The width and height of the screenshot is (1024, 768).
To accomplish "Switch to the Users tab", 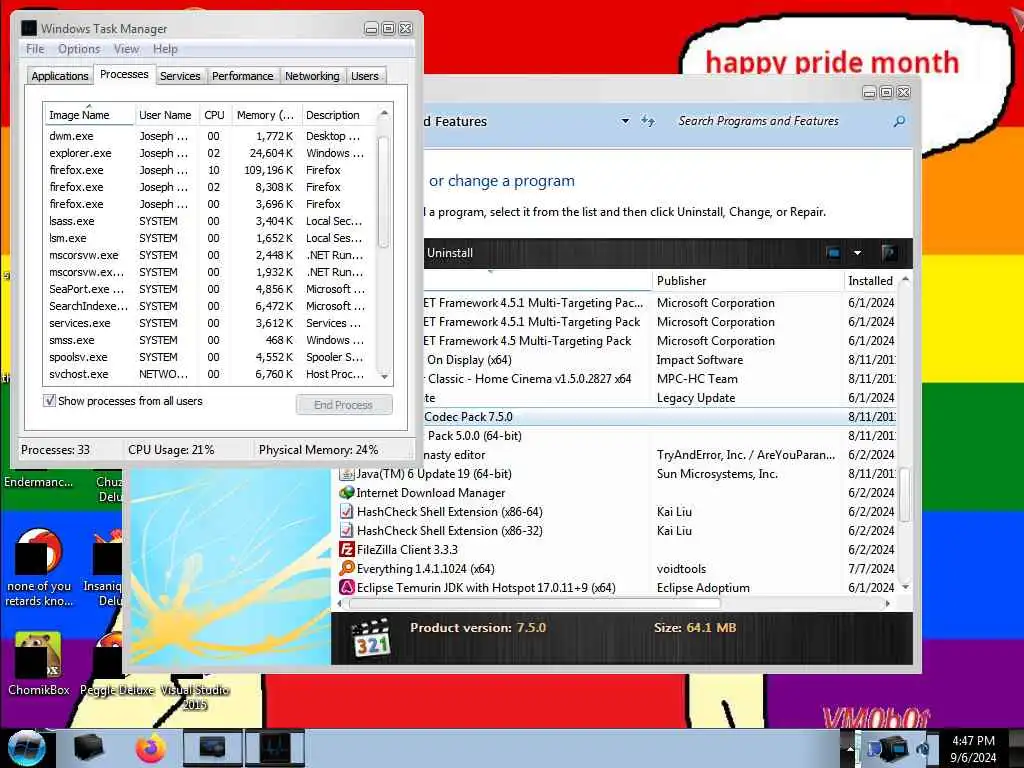I will [x=364, y=76].
